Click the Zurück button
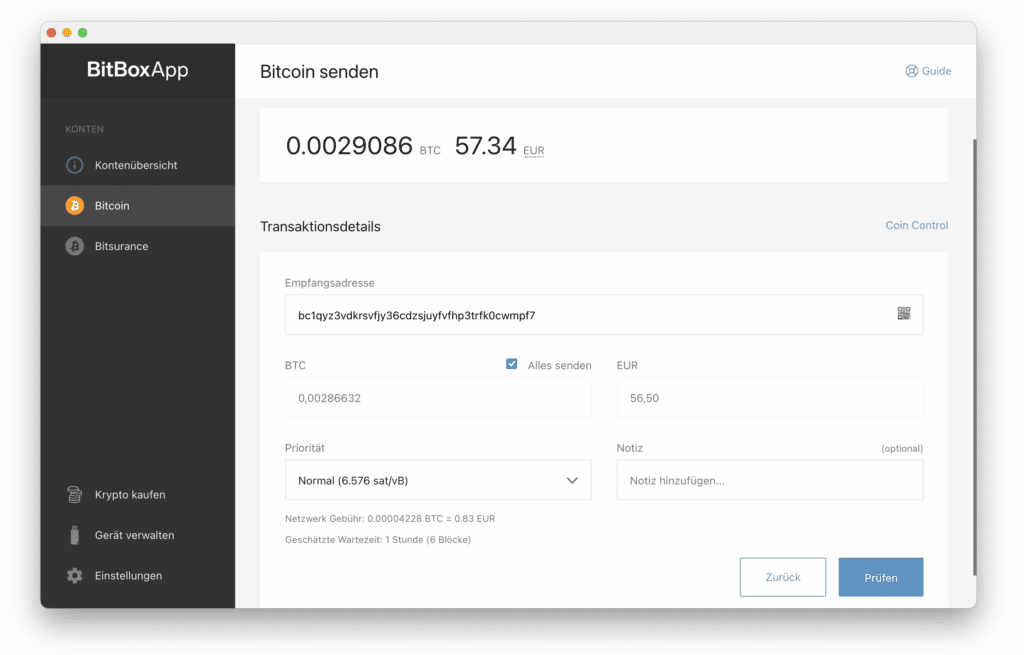 (782, 577)
